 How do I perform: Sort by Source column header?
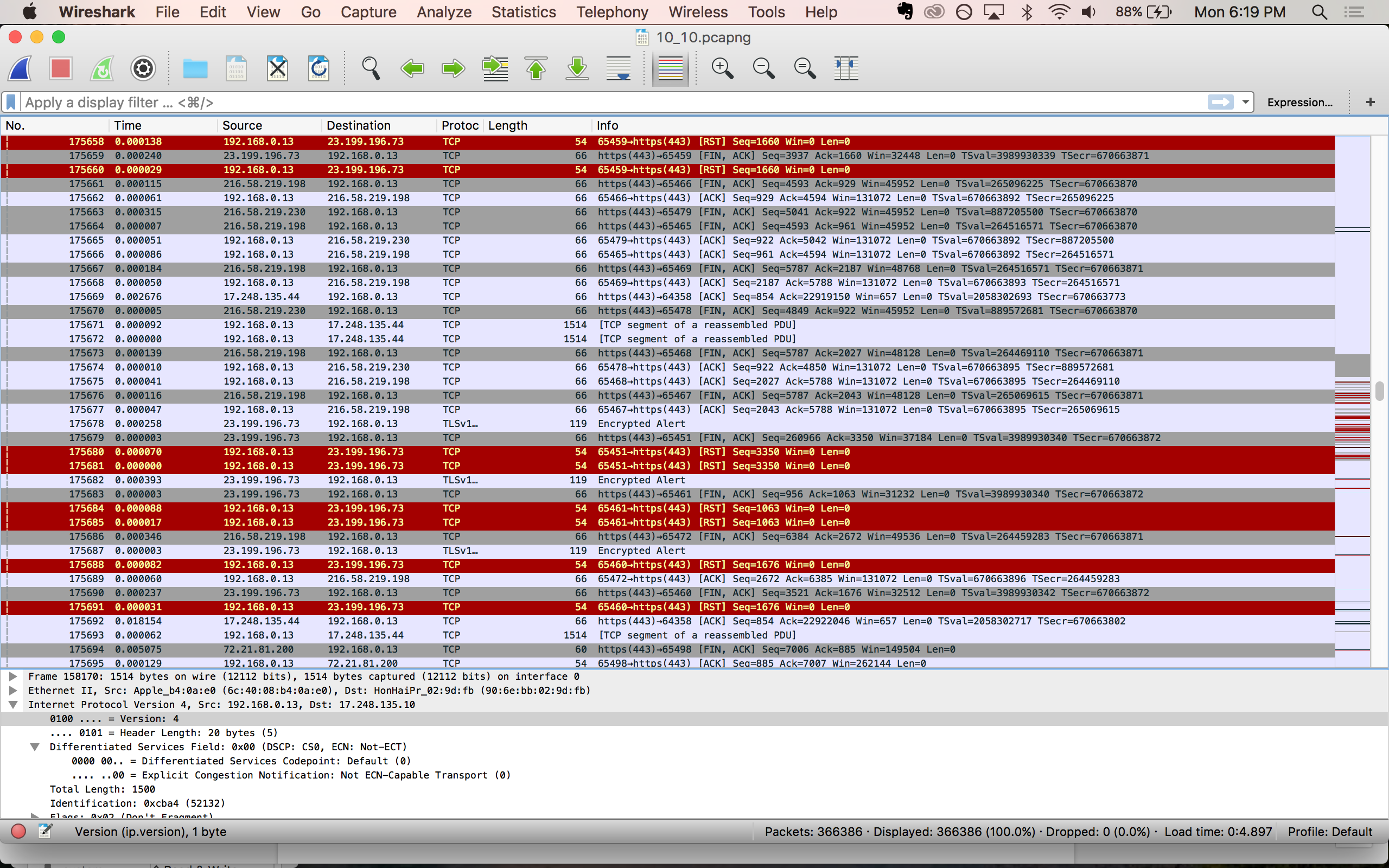tap(269, 125)
